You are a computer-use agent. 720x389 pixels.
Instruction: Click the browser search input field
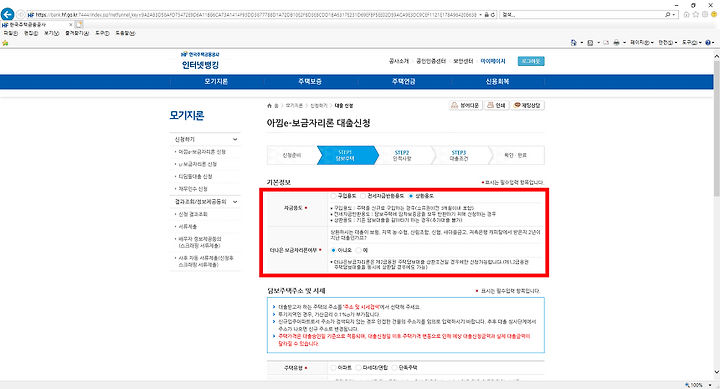click(x=582, y=15)
